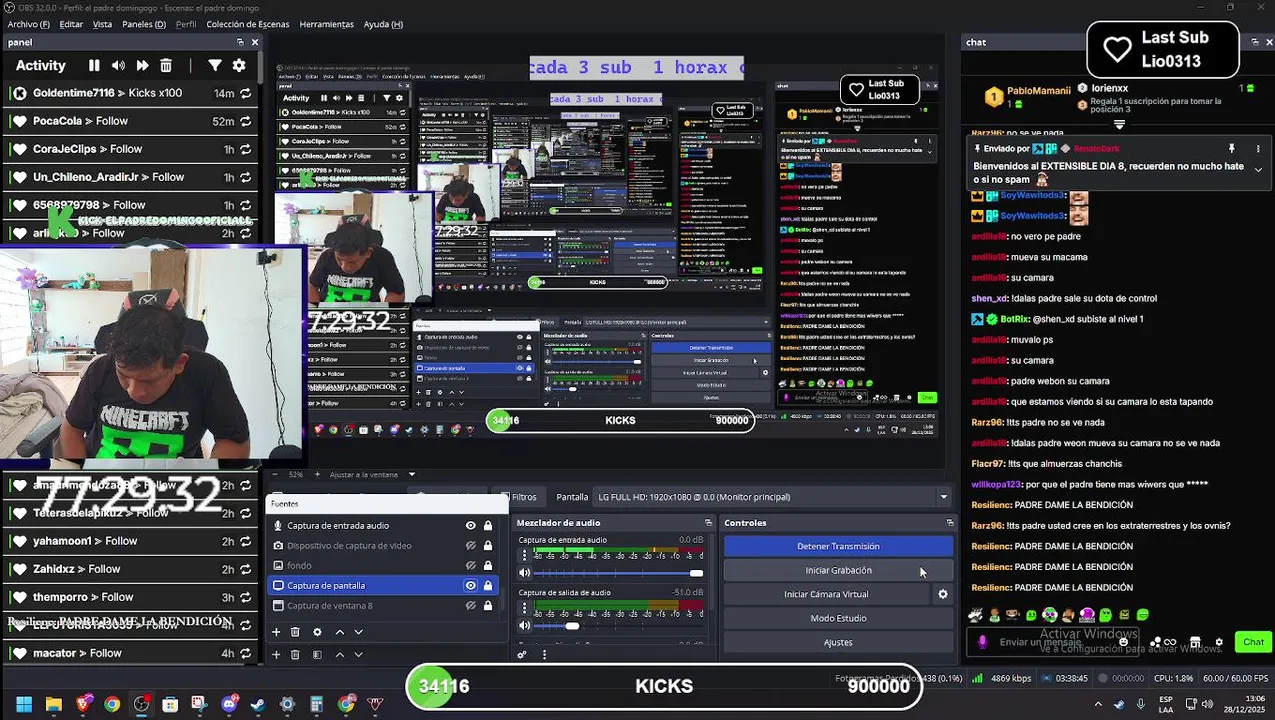This screenshot has width=1275, height=720.
Task: Mute alerts with the Activity speaker icon
Action: (118, 65)
